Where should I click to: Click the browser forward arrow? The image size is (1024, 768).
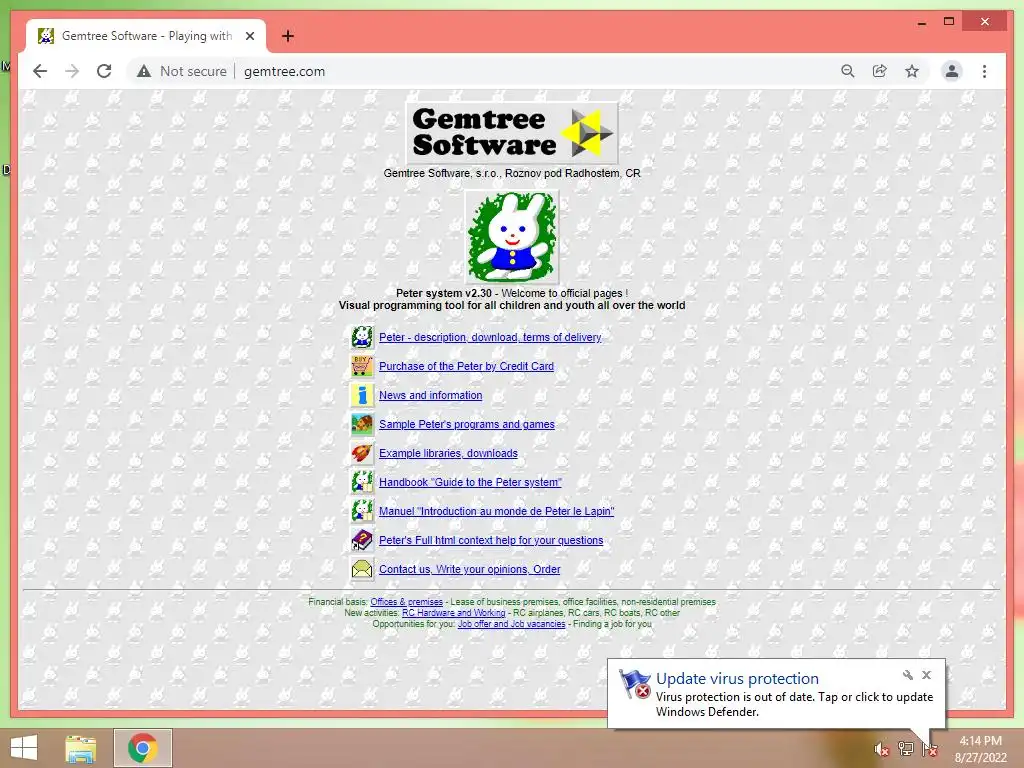72,71
